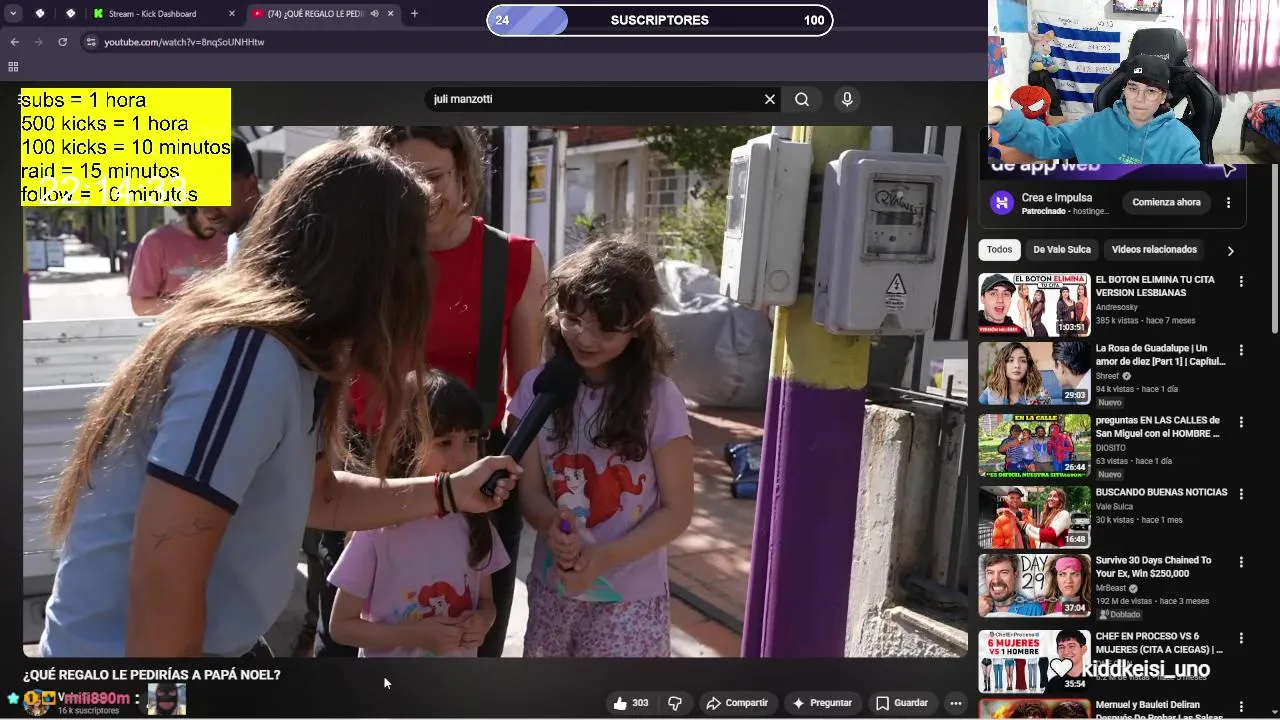Click Compartir to share the video
Viewport: 1280px width, 720px height.
tap(737, 703)
